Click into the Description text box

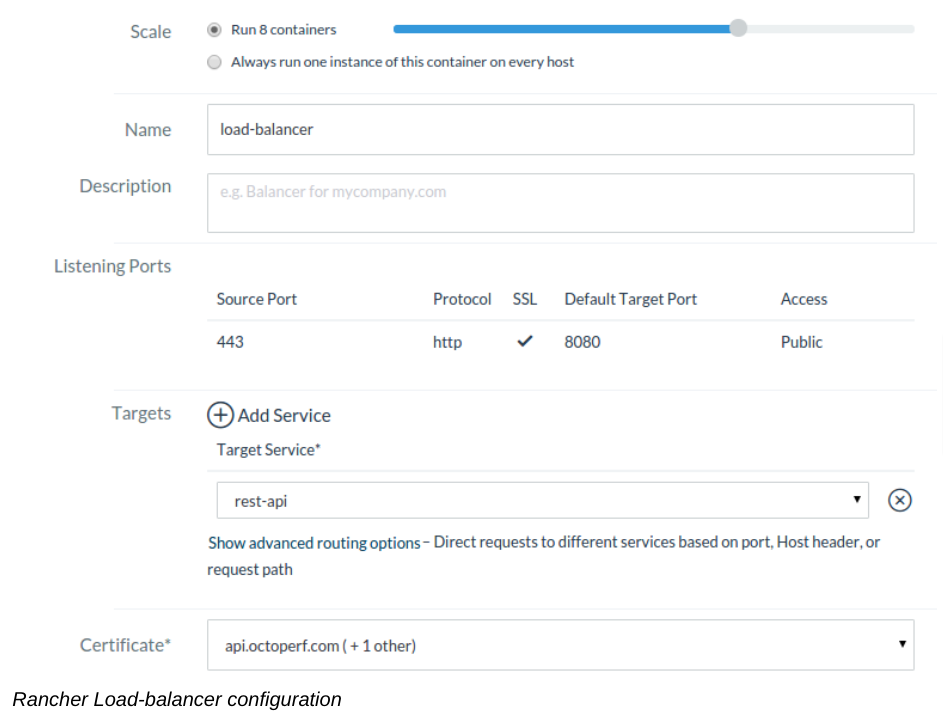(x=560, y=203)
